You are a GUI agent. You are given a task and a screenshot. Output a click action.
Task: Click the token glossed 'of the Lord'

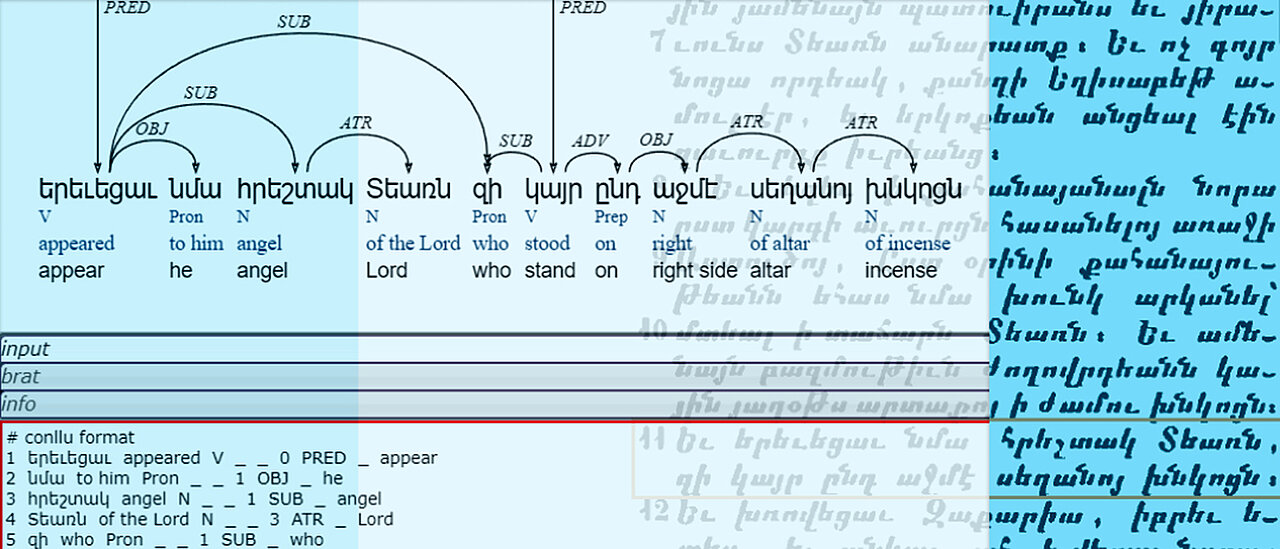[x=408, y=188]
